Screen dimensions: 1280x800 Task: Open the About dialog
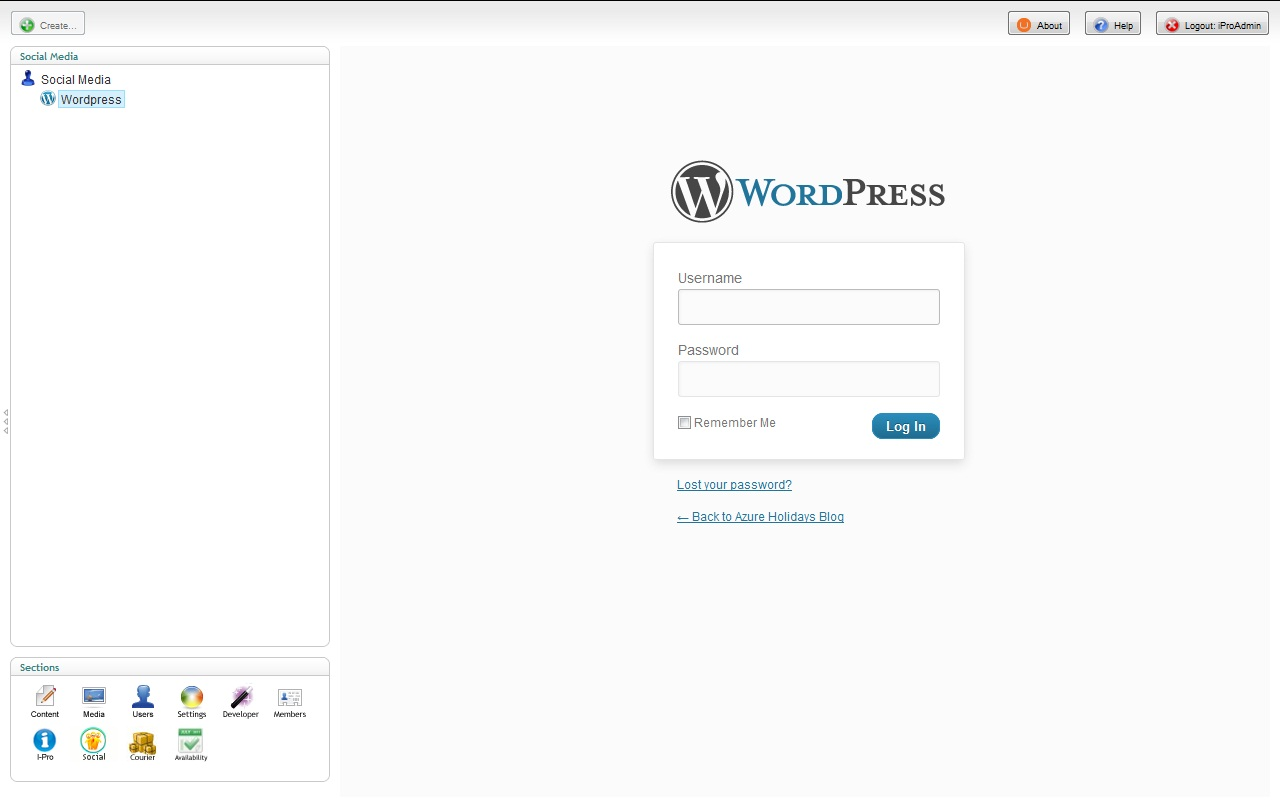tap(1039, 24)
